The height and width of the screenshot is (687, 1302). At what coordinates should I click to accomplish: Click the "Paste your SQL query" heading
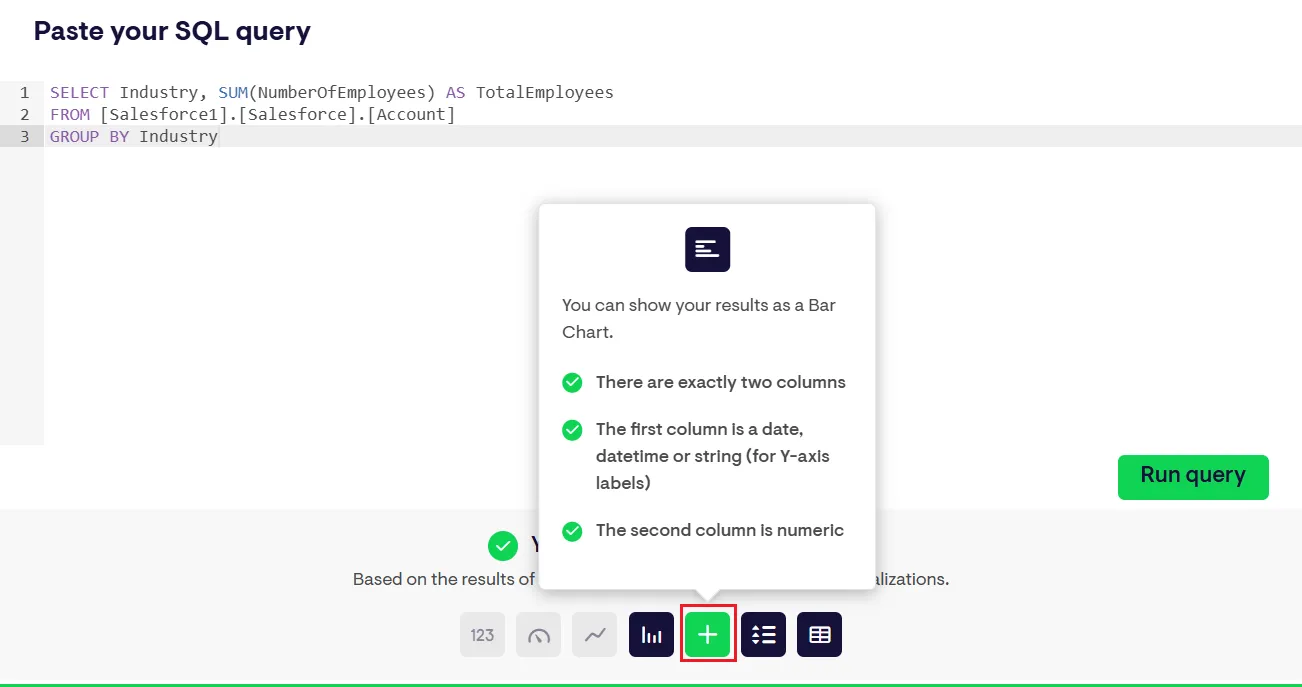tap(172, 31)
